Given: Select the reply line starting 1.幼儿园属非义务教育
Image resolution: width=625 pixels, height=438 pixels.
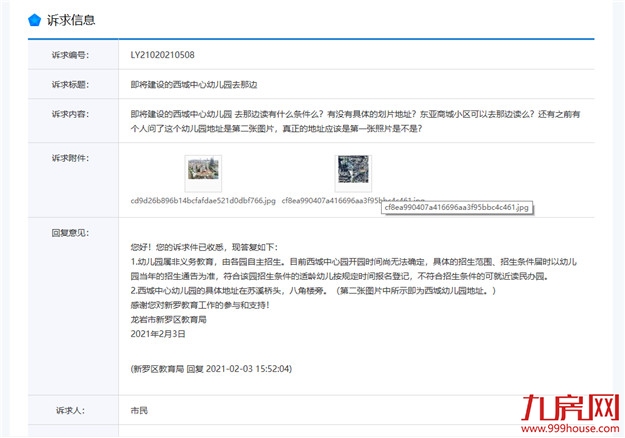Looking at the screenshot, I should pyautogui.click(x=354, y=262).
